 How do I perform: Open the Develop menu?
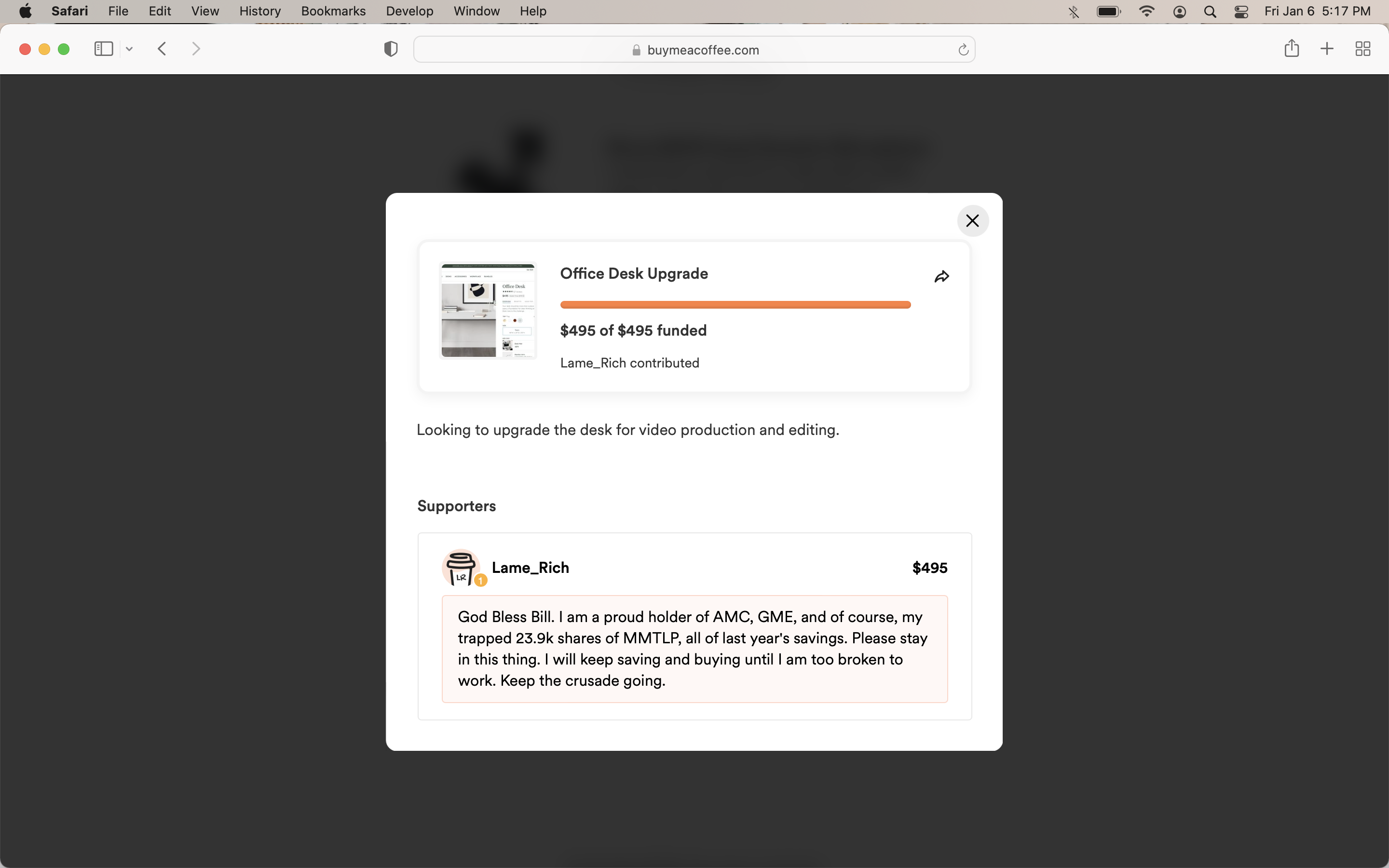point(409,11)
